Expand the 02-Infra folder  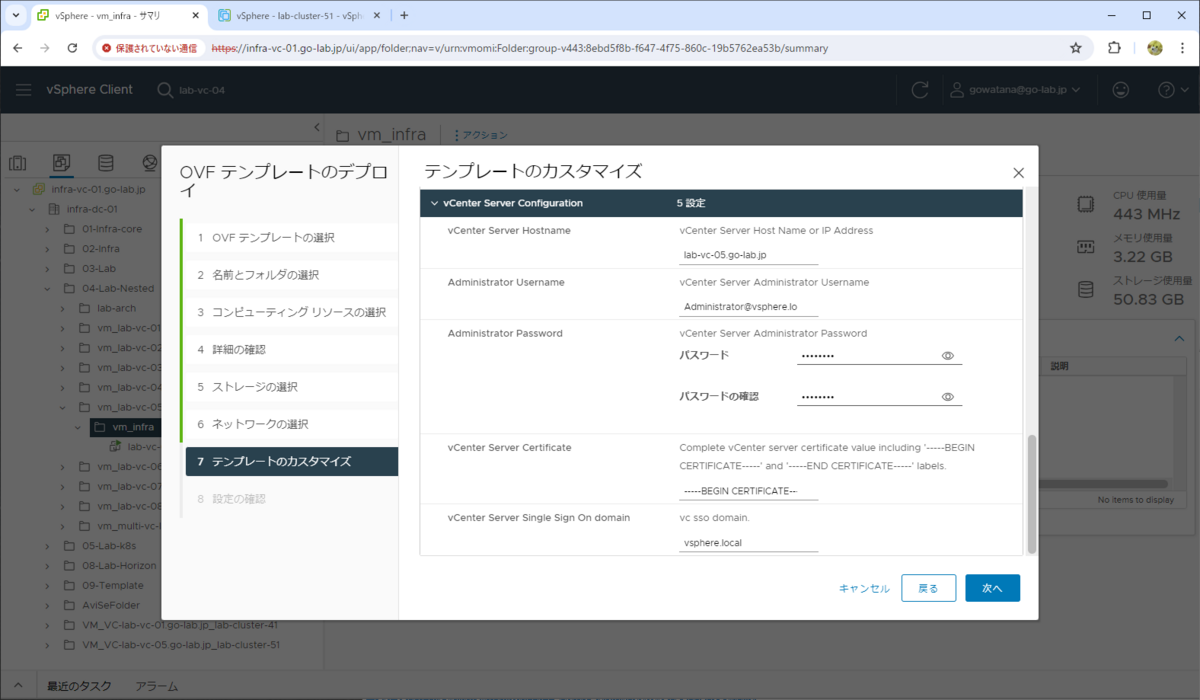[47, 248]
